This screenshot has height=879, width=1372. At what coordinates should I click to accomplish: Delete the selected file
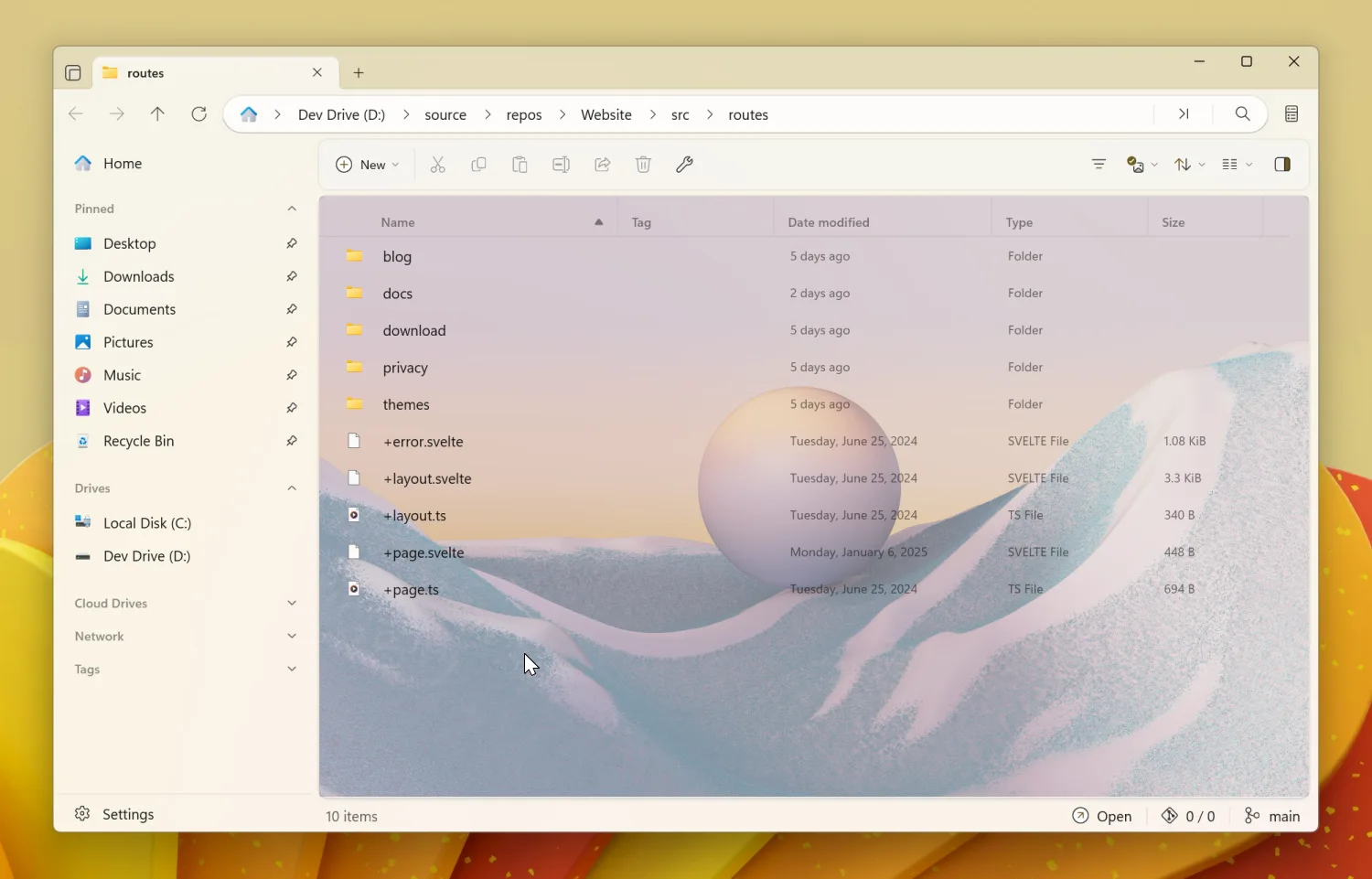643,165
